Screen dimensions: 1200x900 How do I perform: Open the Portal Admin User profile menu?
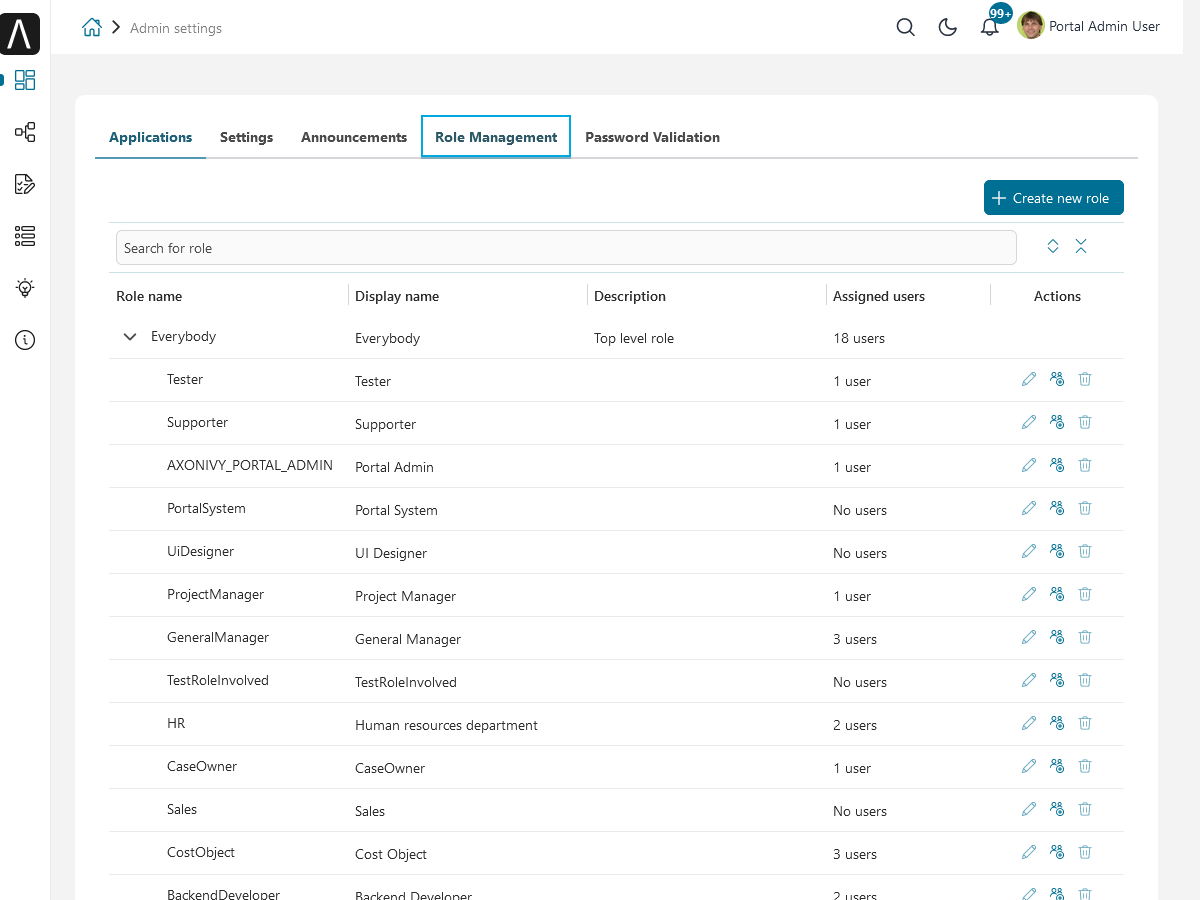(1089, 27)
